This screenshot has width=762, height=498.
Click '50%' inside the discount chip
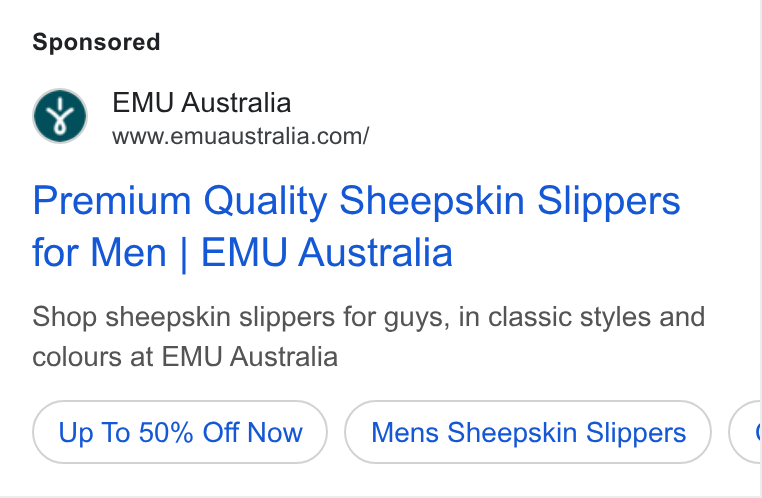click(166, 432)
